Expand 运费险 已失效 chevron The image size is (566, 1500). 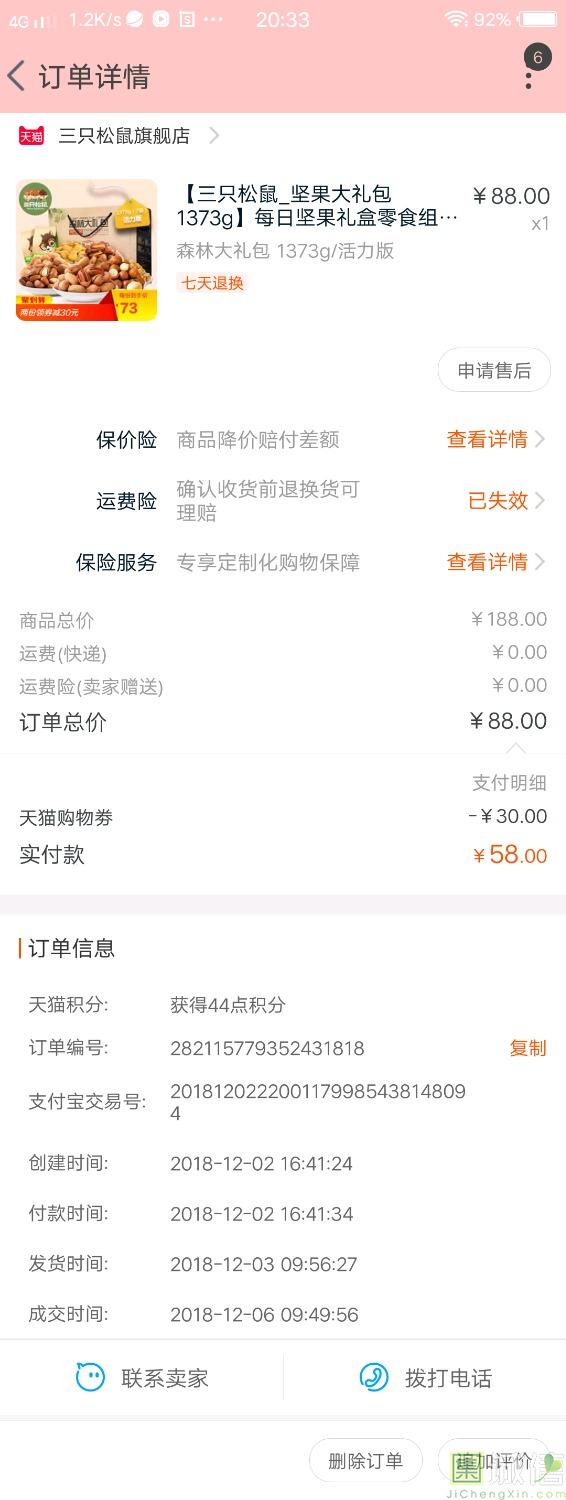click(540, 501)
